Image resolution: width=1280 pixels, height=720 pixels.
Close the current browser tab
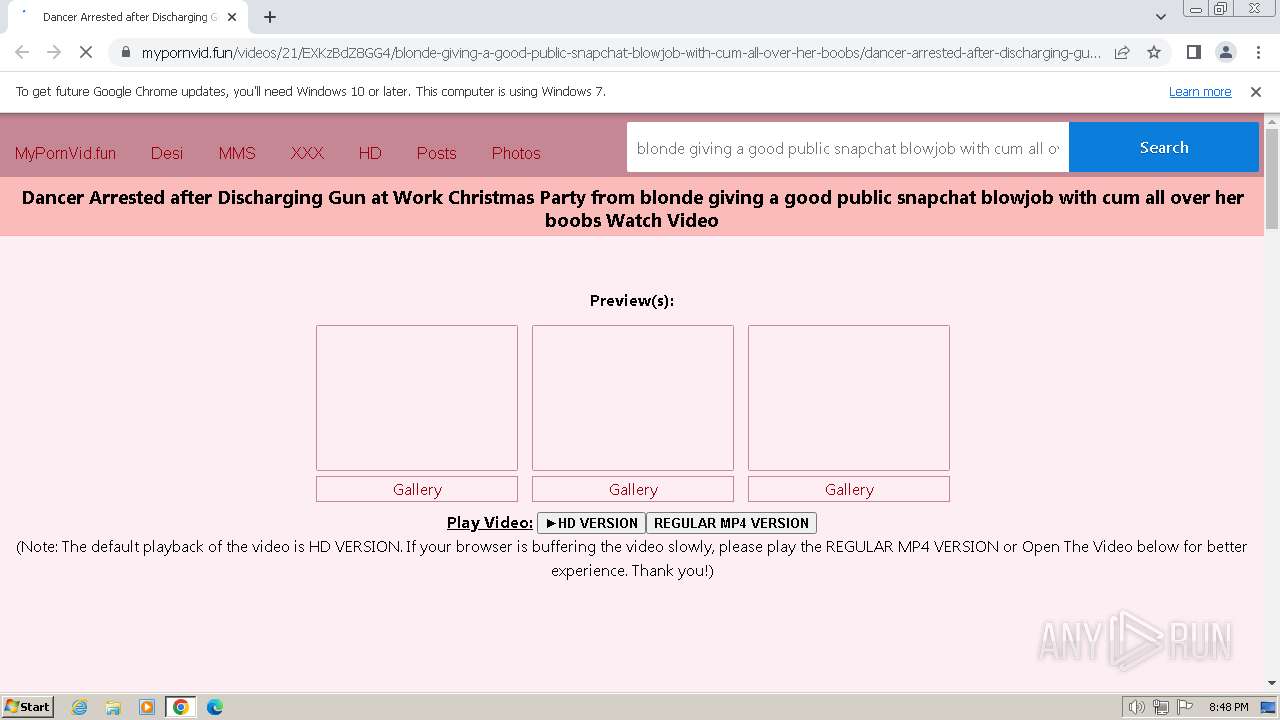(x=232, y=17)
